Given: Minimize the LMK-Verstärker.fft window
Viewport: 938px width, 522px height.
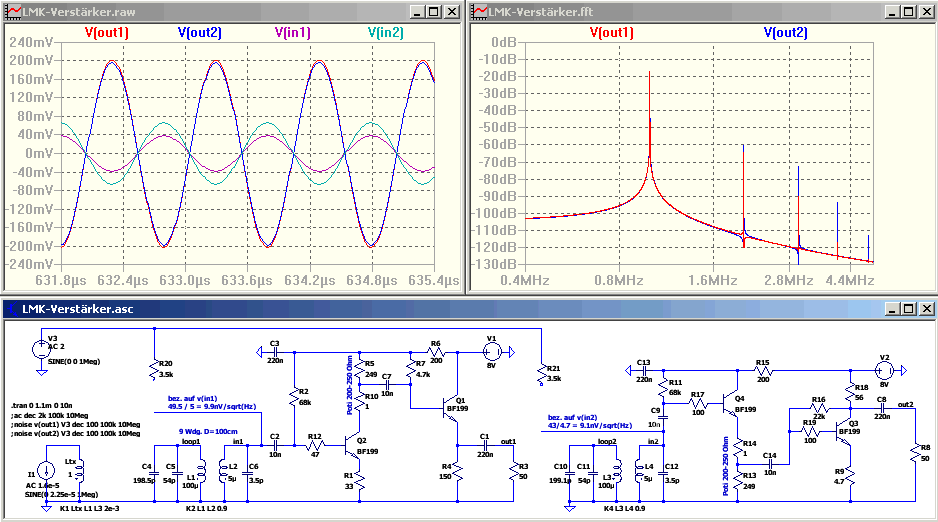Looking at the screenshot, I should [892, 12].
